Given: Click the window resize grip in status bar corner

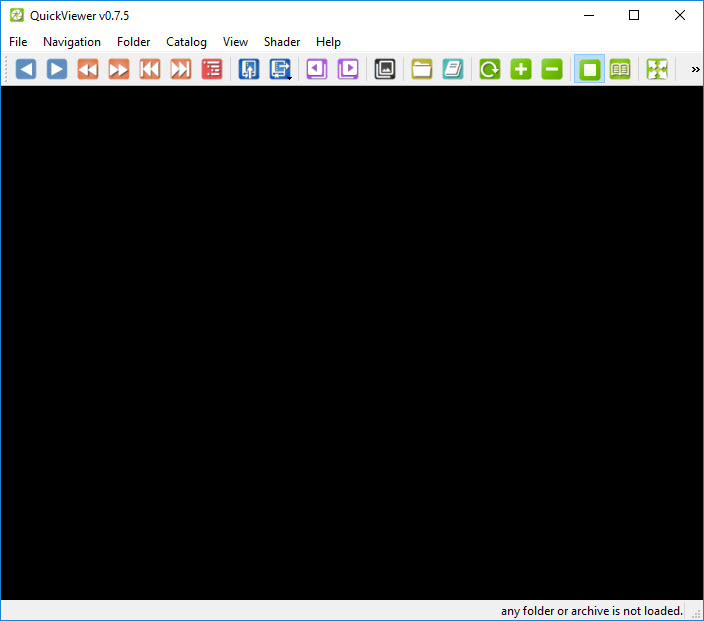Looking at the screenshot, I should tap(696, 613).
